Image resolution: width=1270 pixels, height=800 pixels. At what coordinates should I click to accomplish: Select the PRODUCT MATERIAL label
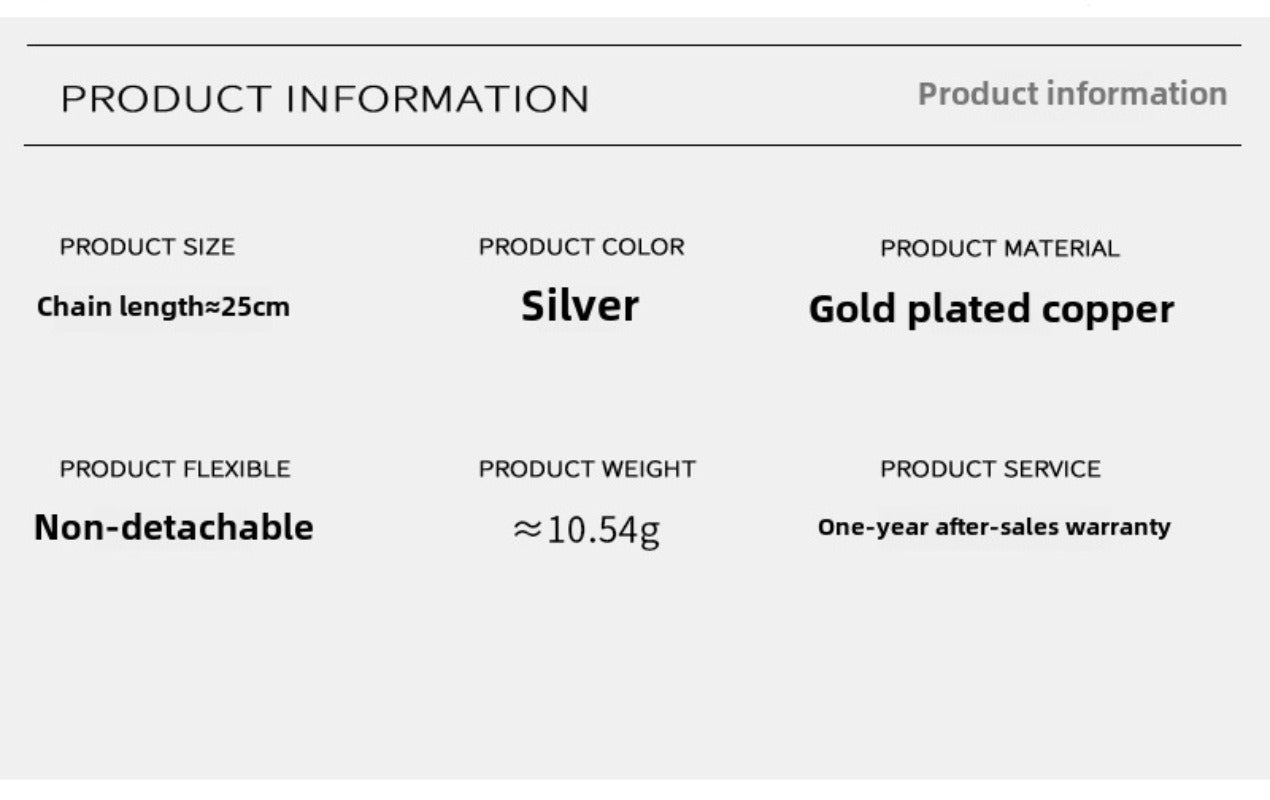(999, 249)
